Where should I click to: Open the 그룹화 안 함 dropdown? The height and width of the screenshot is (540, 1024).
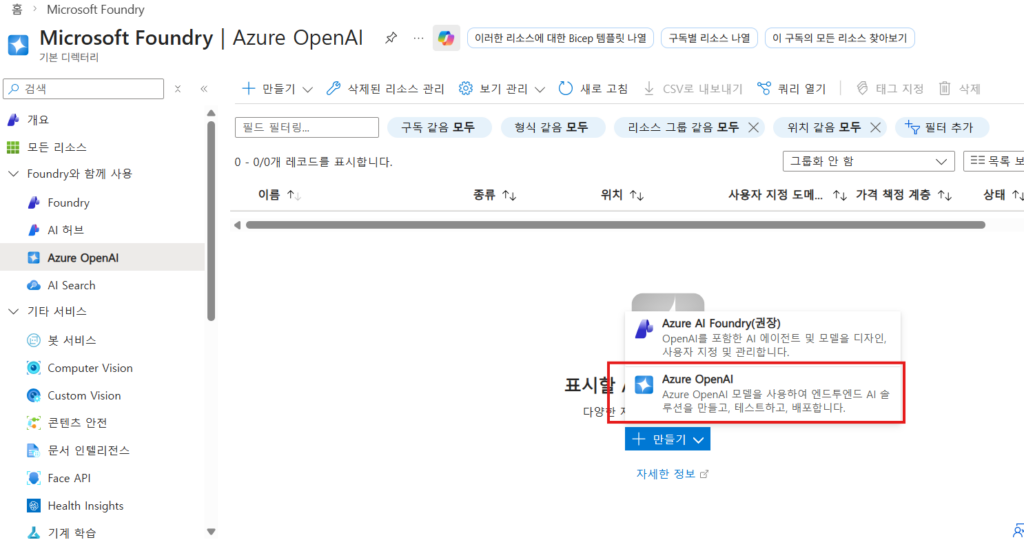point(868,161)
